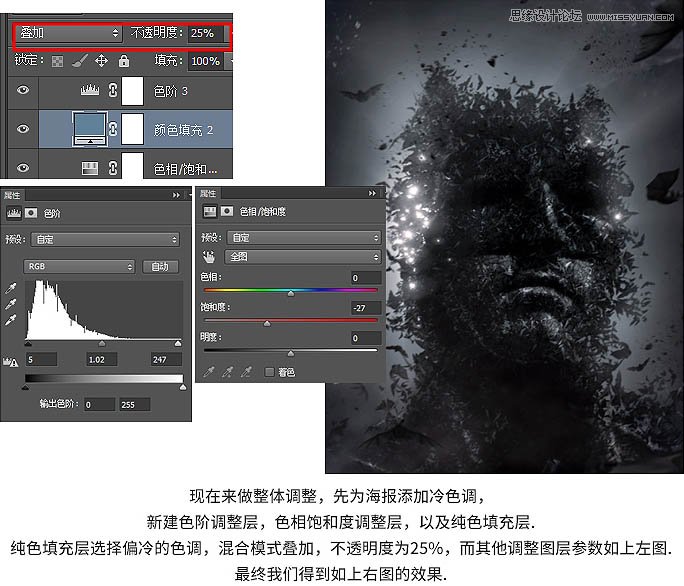Click the white input slider under histogram

tap(178, 344)
